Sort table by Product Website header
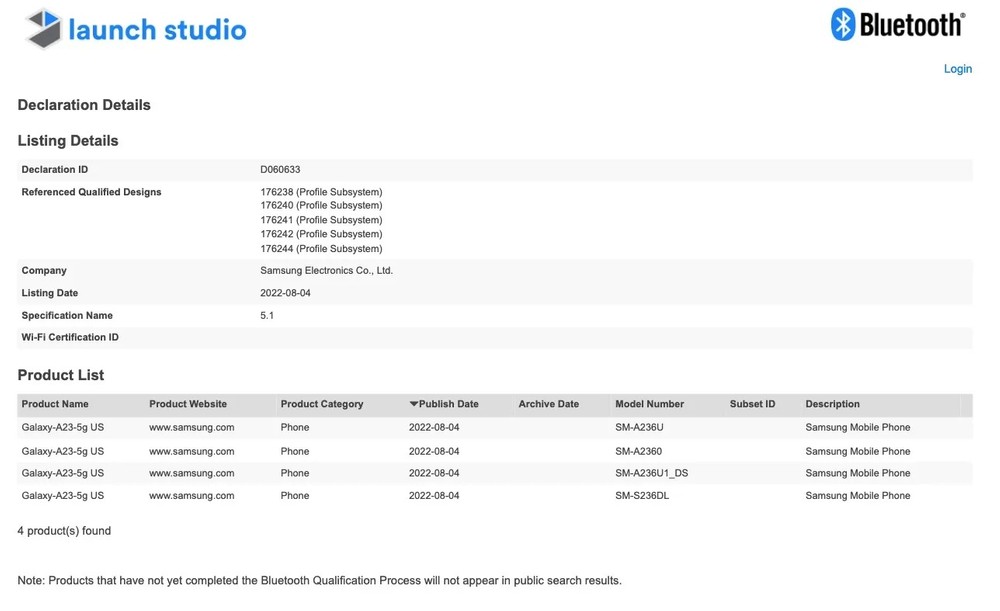This screenshot has width=1000, height=611. (188, 404)
